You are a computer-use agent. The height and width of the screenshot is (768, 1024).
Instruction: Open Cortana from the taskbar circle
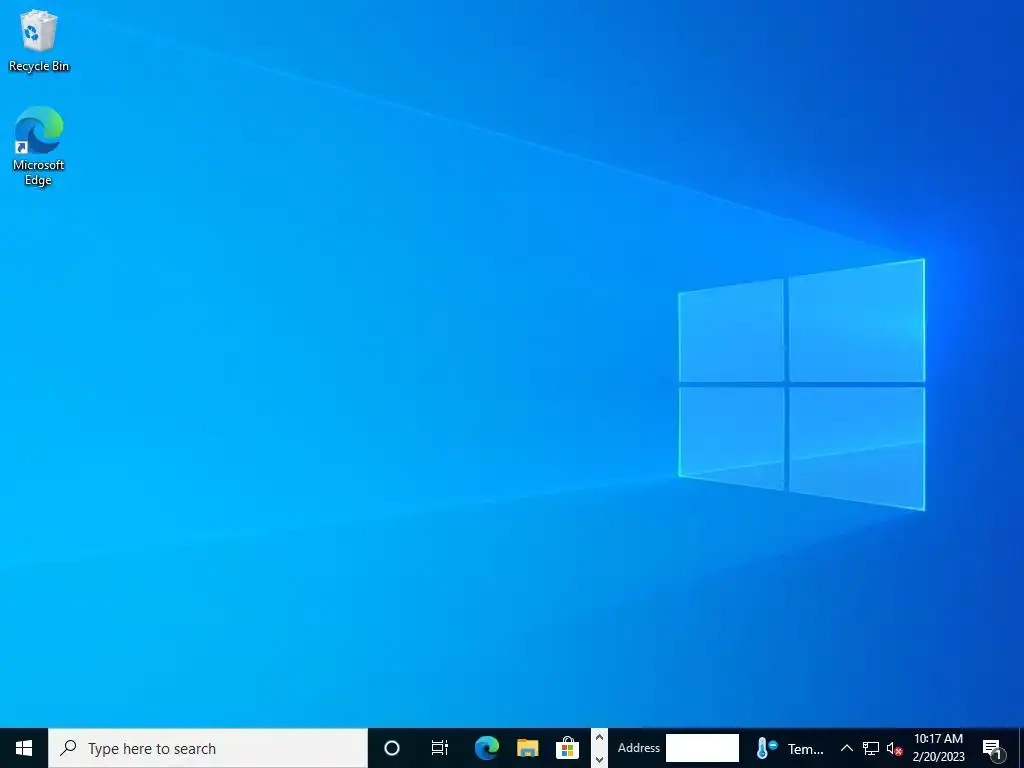(x=392, y=748)
